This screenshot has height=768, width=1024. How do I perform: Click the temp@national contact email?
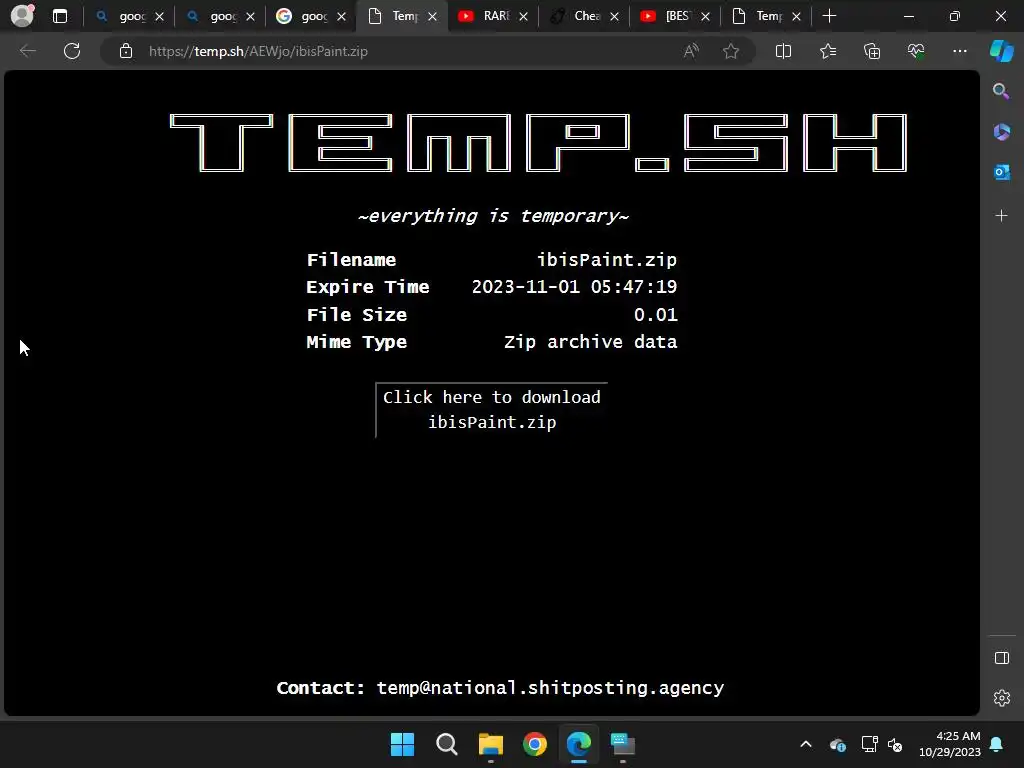point(550,688)
